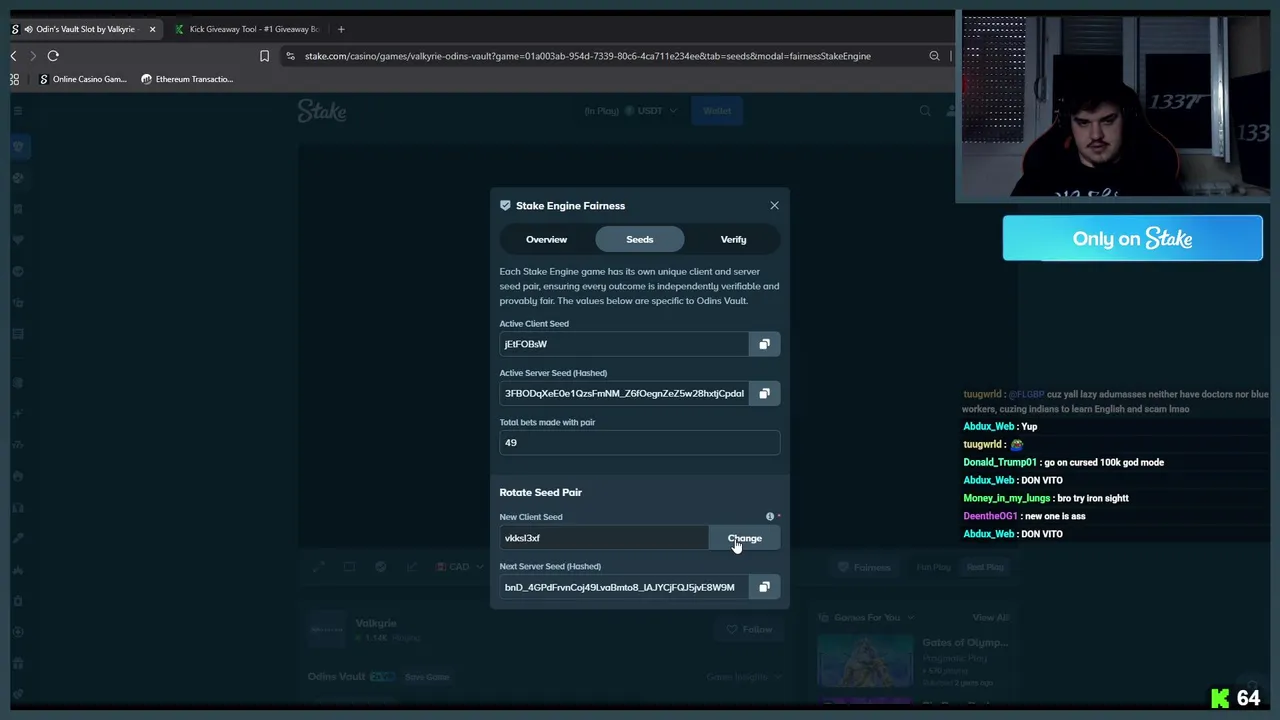This screenshot has width=1280, height=720.
Task: Click the Stake logo in header
Action: [x=322, y=111]
